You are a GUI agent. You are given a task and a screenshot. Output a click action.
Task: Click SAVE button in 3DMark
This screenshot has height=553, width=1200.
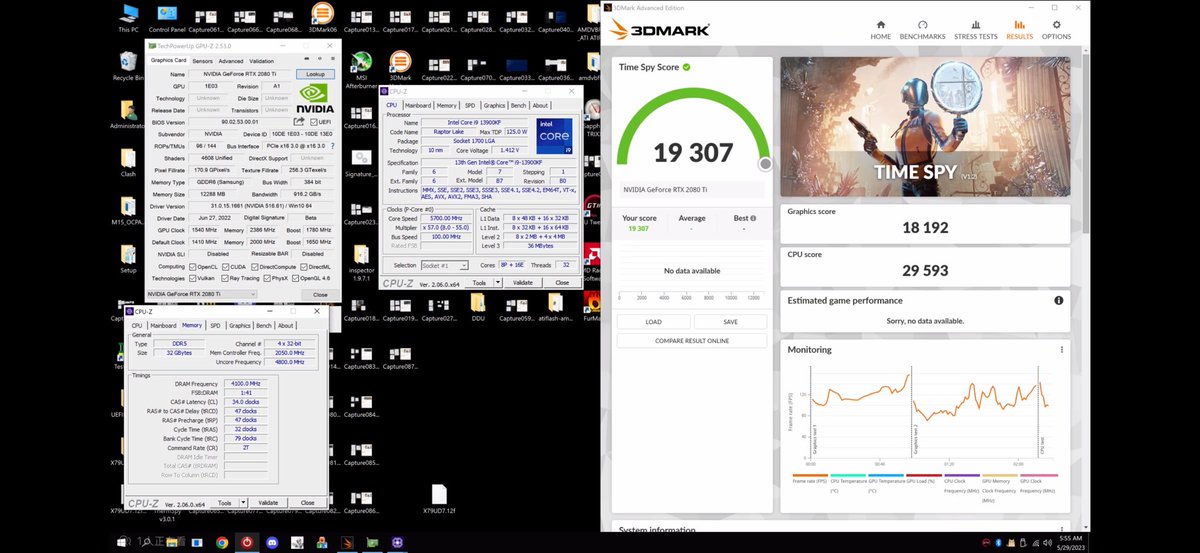tap(730, 322)
